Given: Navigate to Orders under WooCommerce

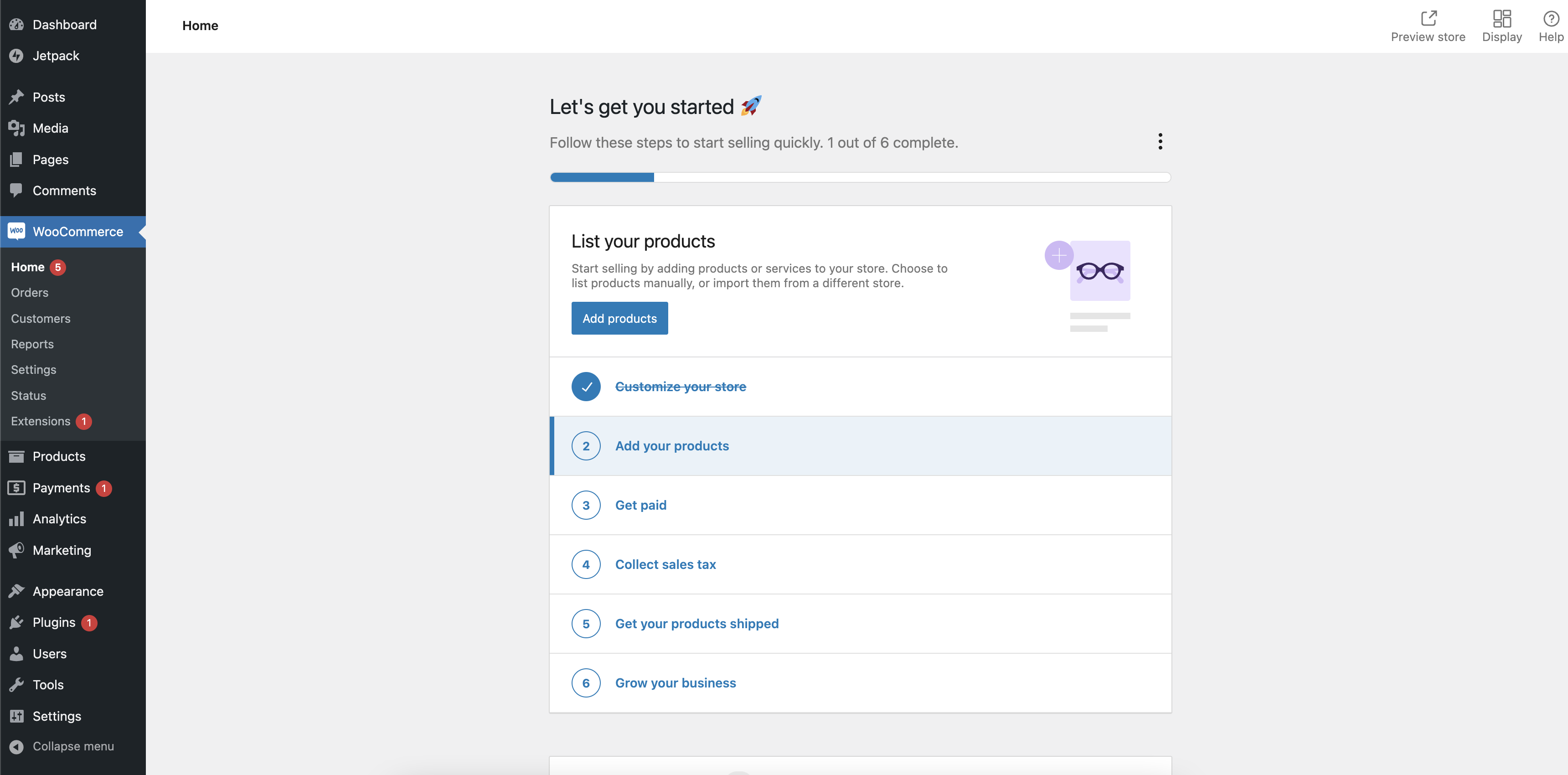Looking at the screenshot, I should (x=29, y=293).
